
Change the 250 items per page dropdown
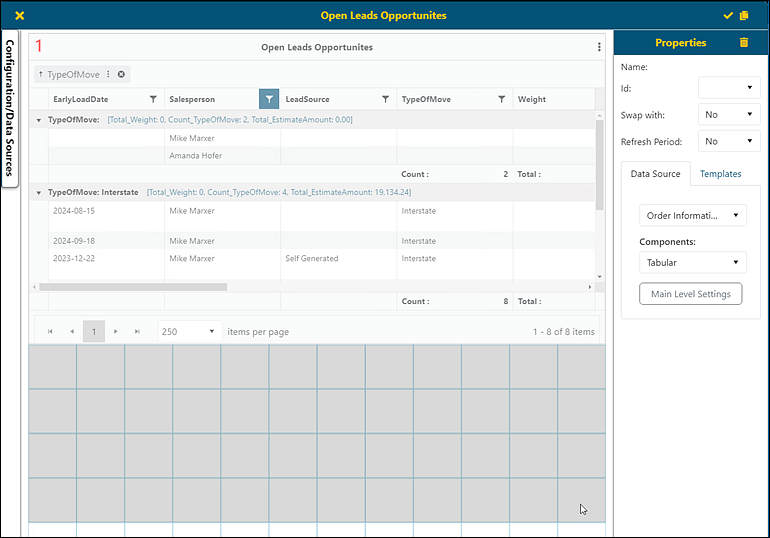tap(189, 331)
